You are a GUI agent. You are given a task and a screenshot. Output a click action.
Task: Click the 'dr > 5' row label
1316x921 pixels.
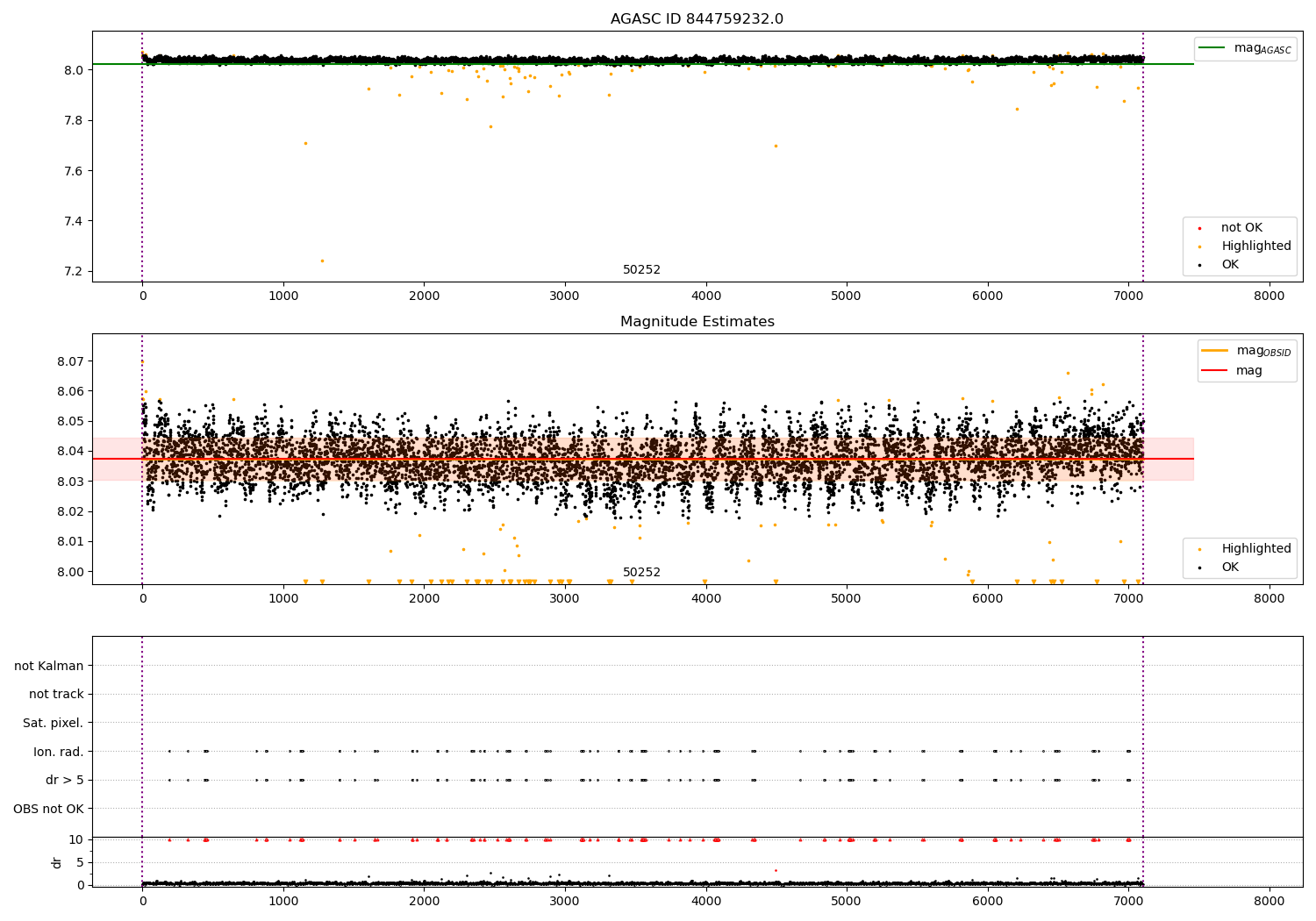pyautogui.click(x=65, y=780)
